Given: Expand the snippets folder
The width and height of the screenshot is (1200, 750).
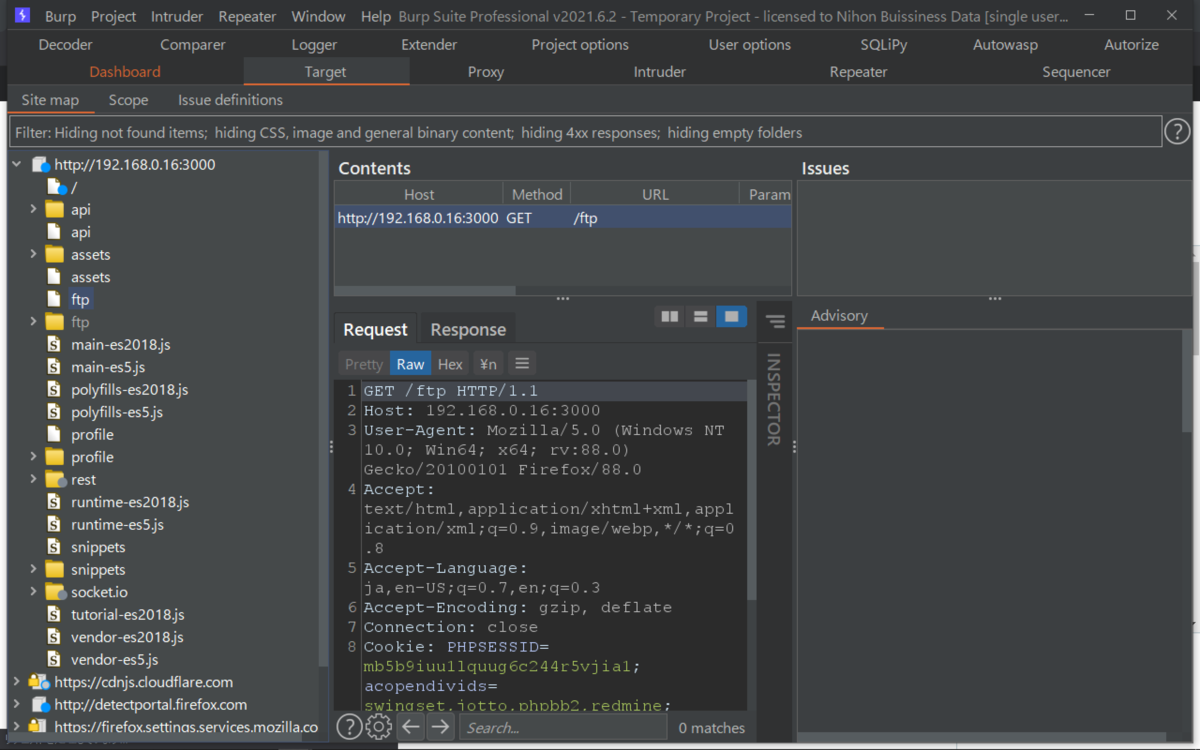Looking at the screenshot, I should [x=33, y=570].
